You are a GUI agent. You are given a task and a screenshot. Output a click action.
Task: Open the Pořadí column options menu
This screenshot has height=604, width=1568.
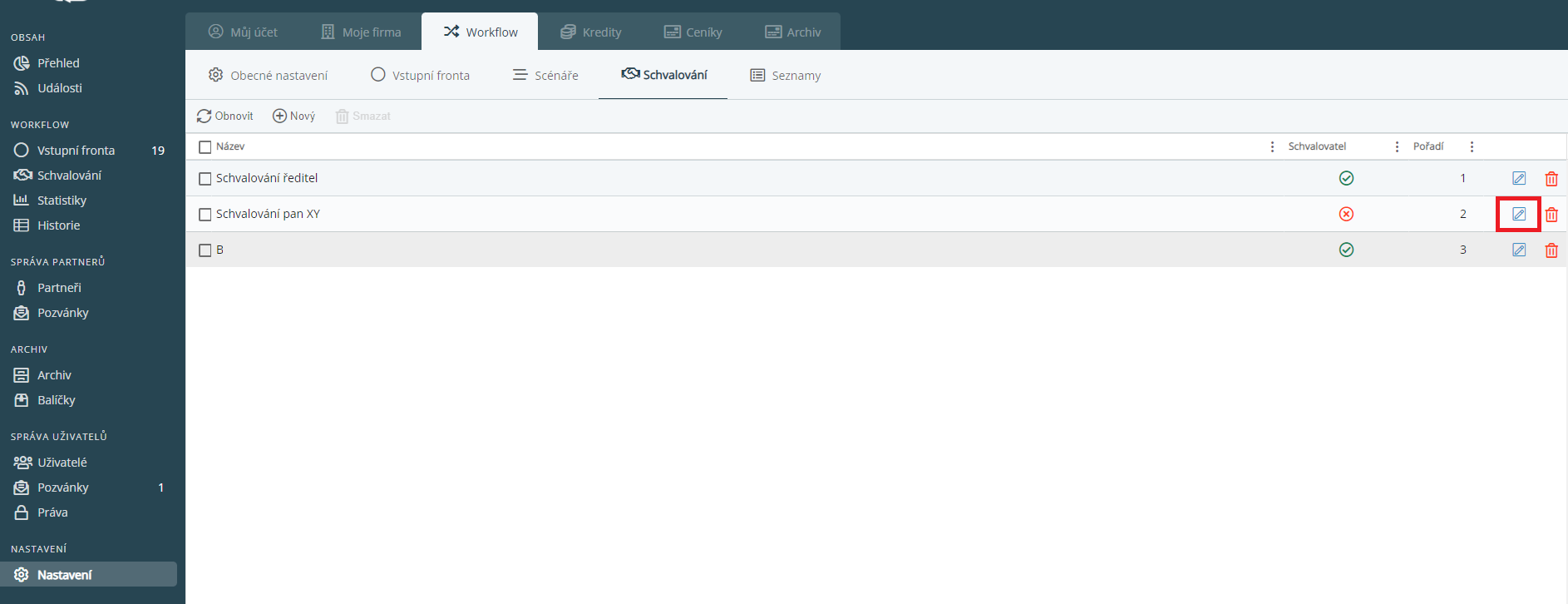(1472, 147)
